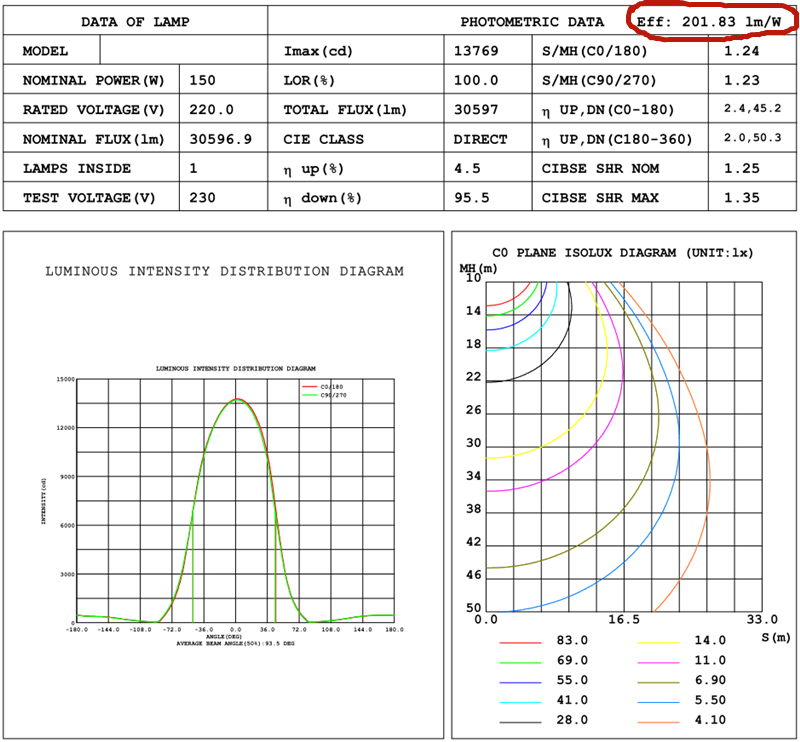Select the blue 55.0 legend entry
The height and width of the screenshot is (742, 800).
pos(520,681)
